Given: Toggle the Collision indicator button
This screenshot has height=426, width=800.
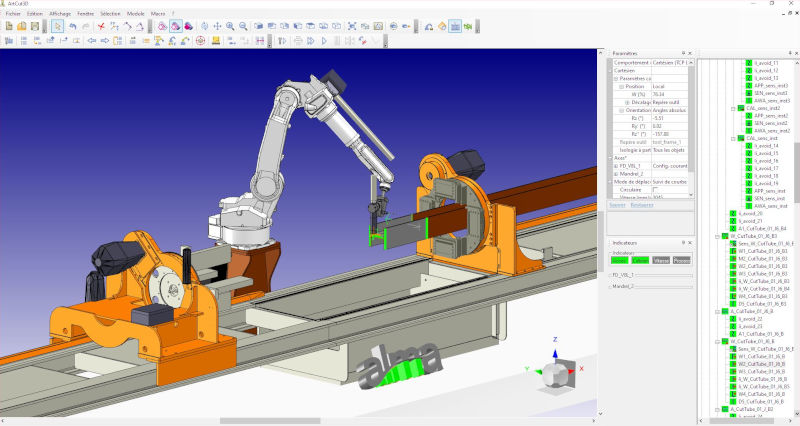Looking at the screenshot, I should (x=639, y=260).
